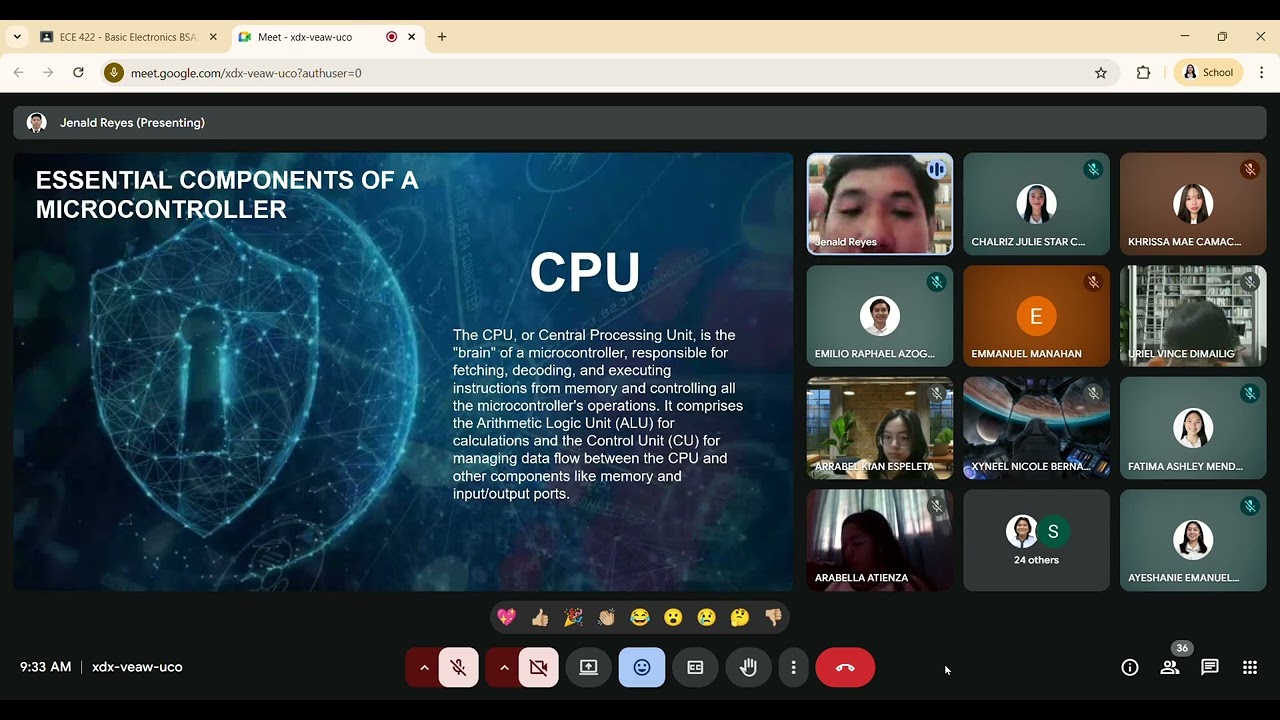Go back in browser history

[x=18, y=73]
